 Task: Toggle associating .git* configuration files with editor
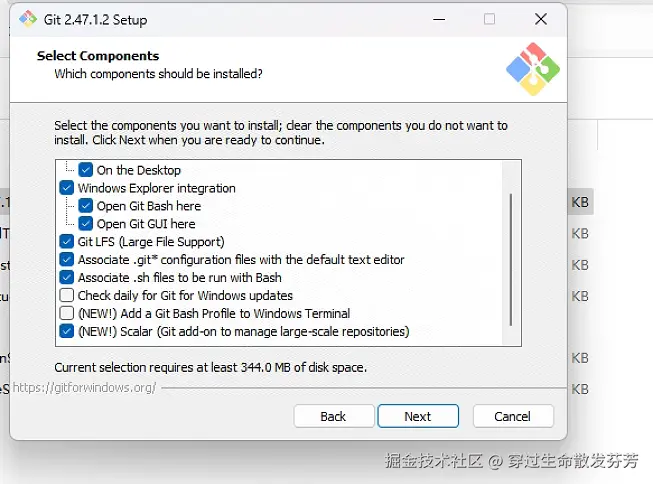click(x=67, y=260)
